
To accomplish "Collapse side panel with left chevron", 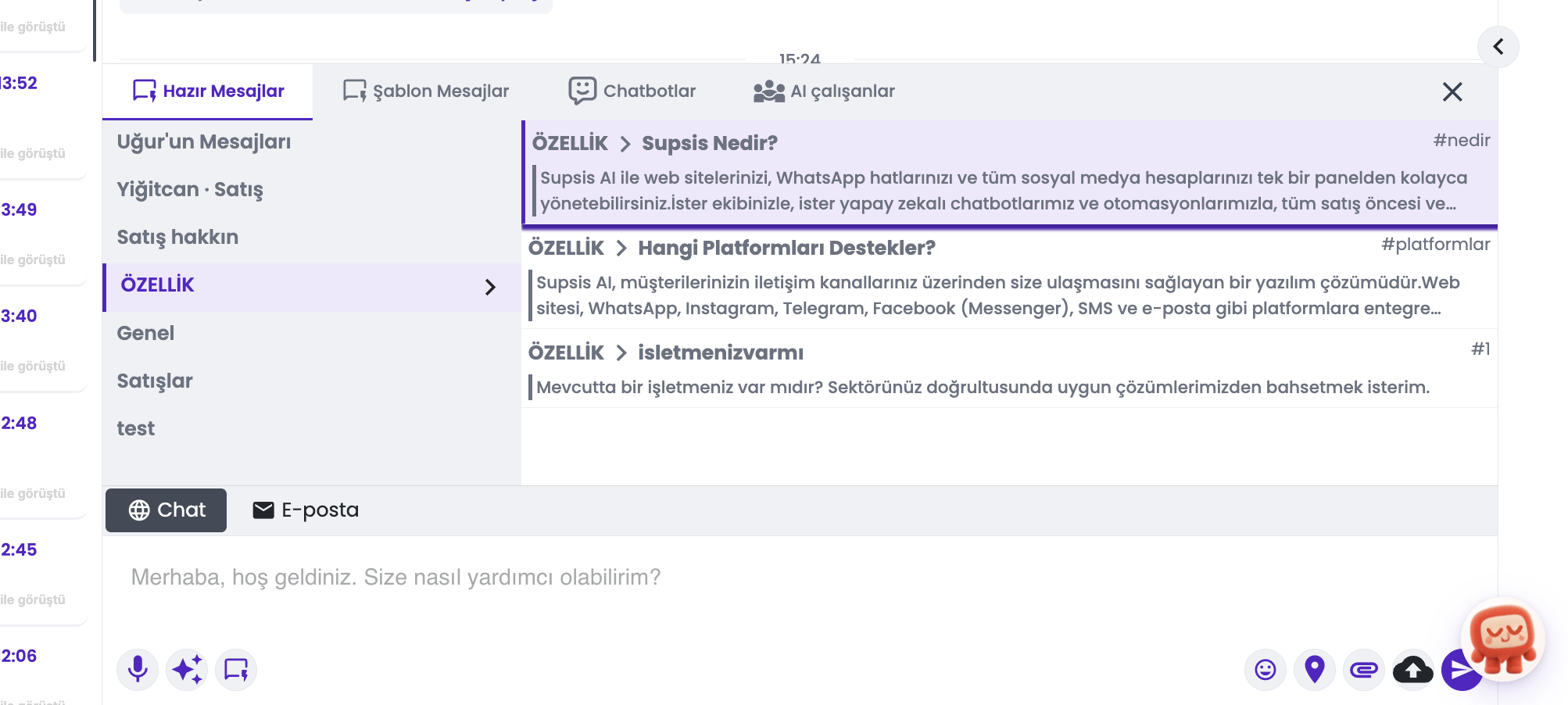I will 1498,47.
